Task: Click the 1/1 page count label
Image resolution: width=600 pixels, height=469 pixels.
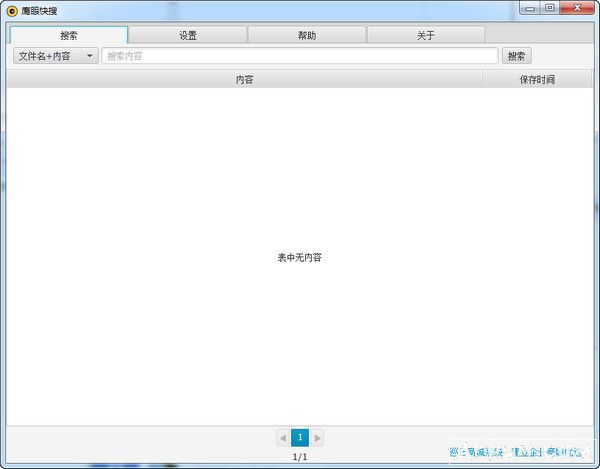Action: (x=300, y=456)
